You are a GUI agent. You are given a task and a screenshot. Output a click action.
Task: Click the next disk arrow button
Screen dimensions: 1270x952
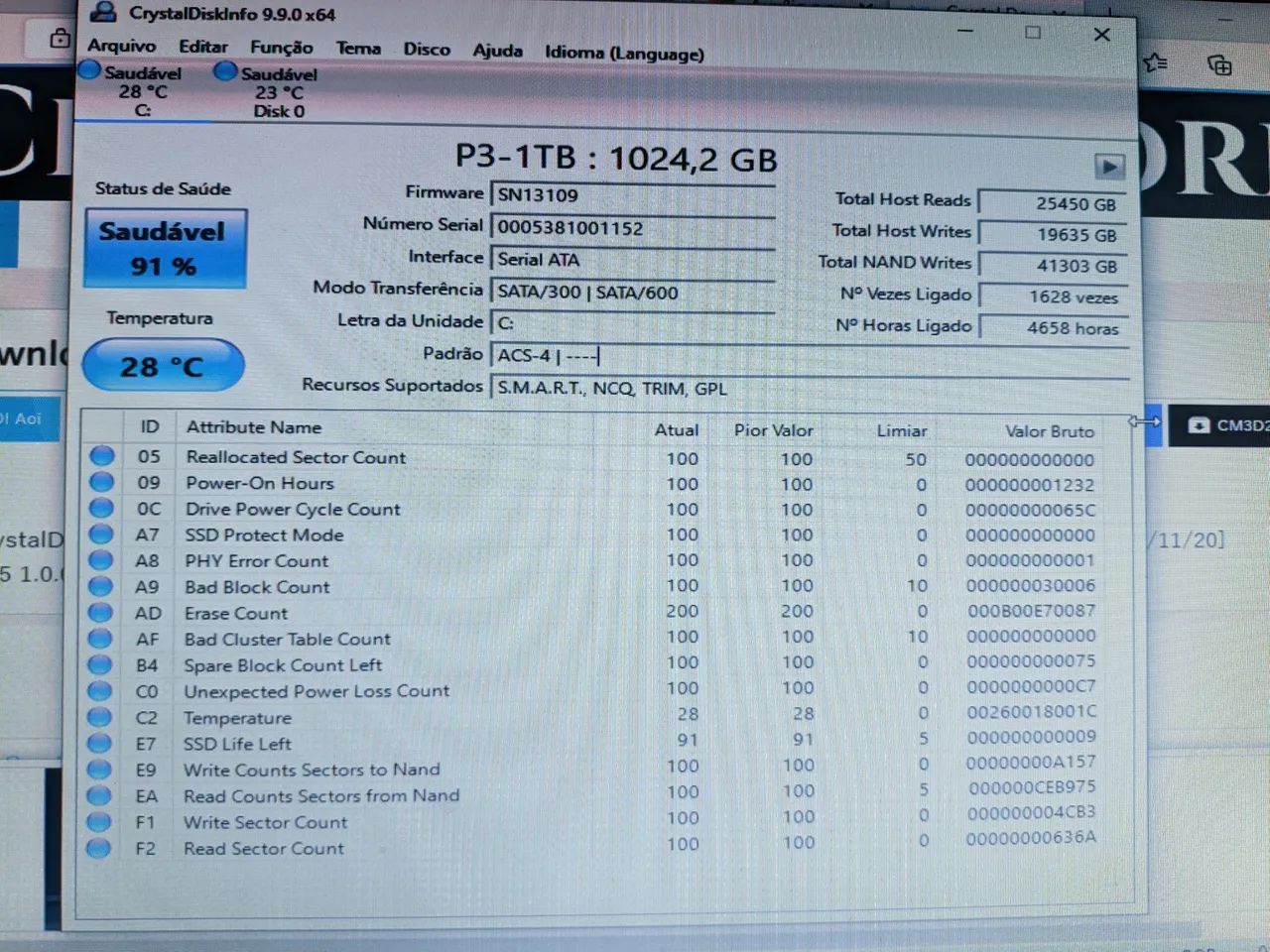(x=1109, y=167)
